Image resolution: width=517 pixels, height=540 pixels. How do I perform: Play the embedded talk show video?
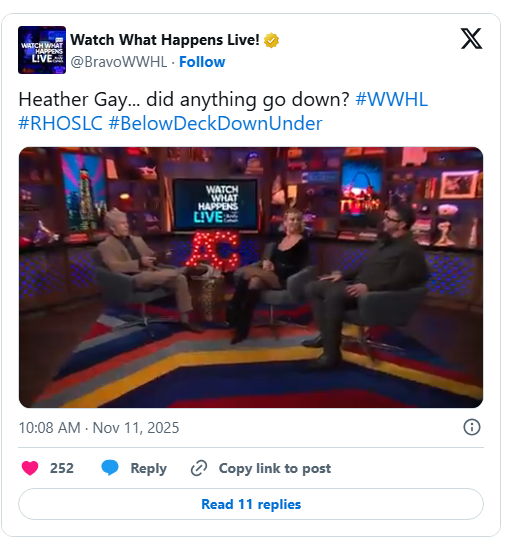point(251,277)
